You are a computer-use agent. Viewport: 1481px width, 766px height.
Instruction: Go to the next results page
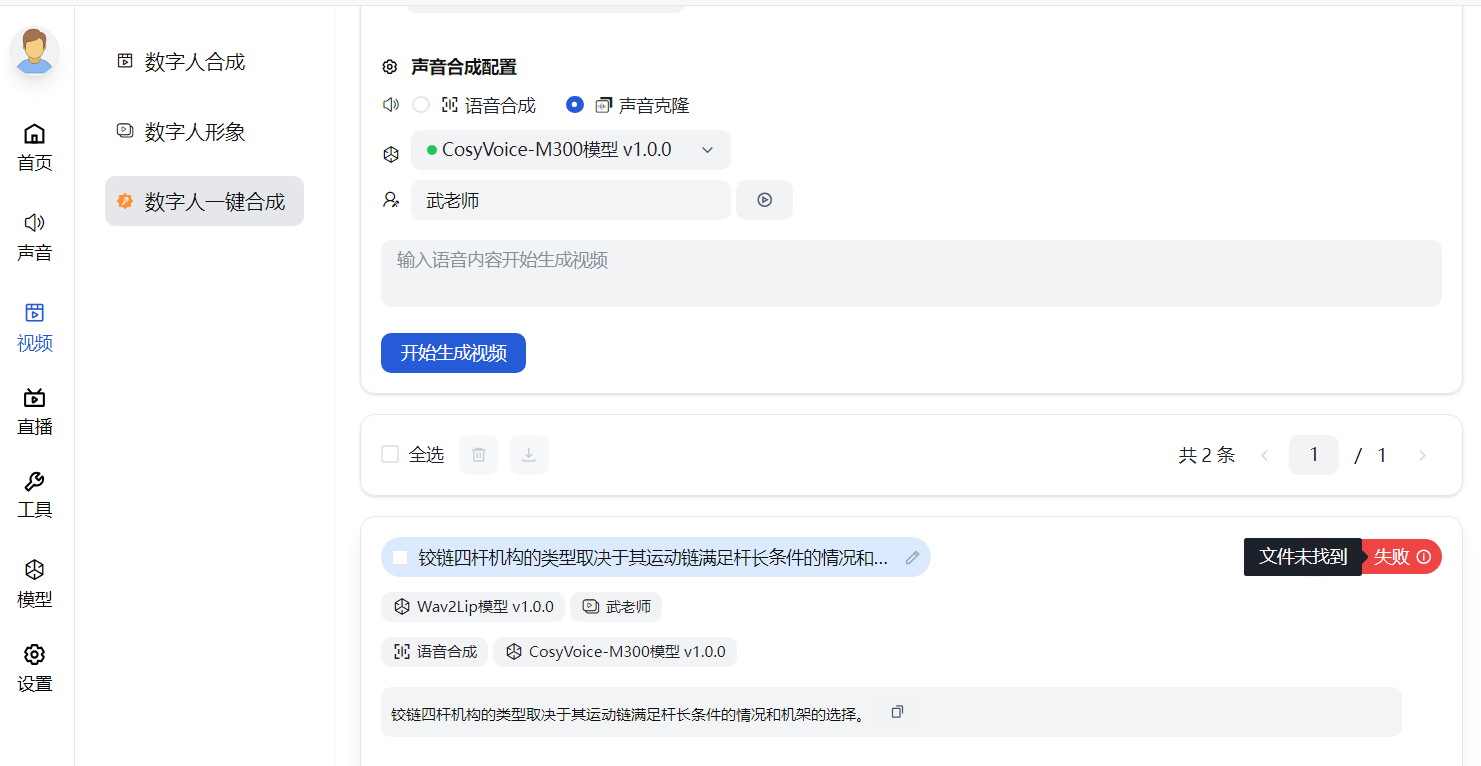click(x=1422, y=456)
